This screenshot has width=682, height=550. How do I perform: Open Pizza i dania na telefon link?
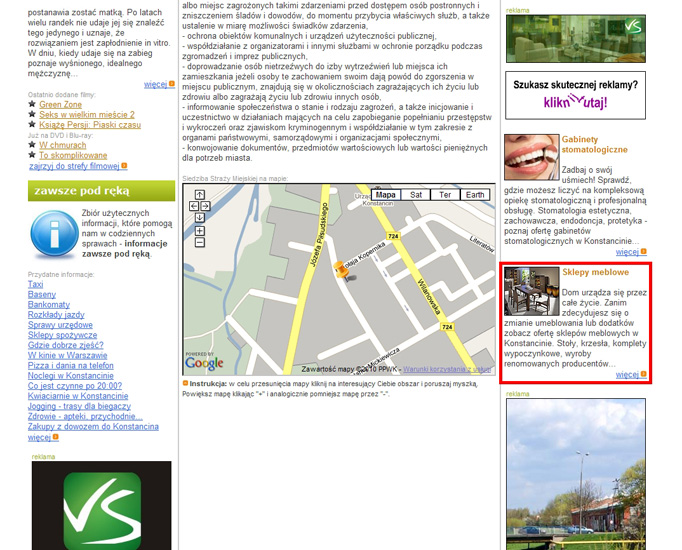[70, 366]
